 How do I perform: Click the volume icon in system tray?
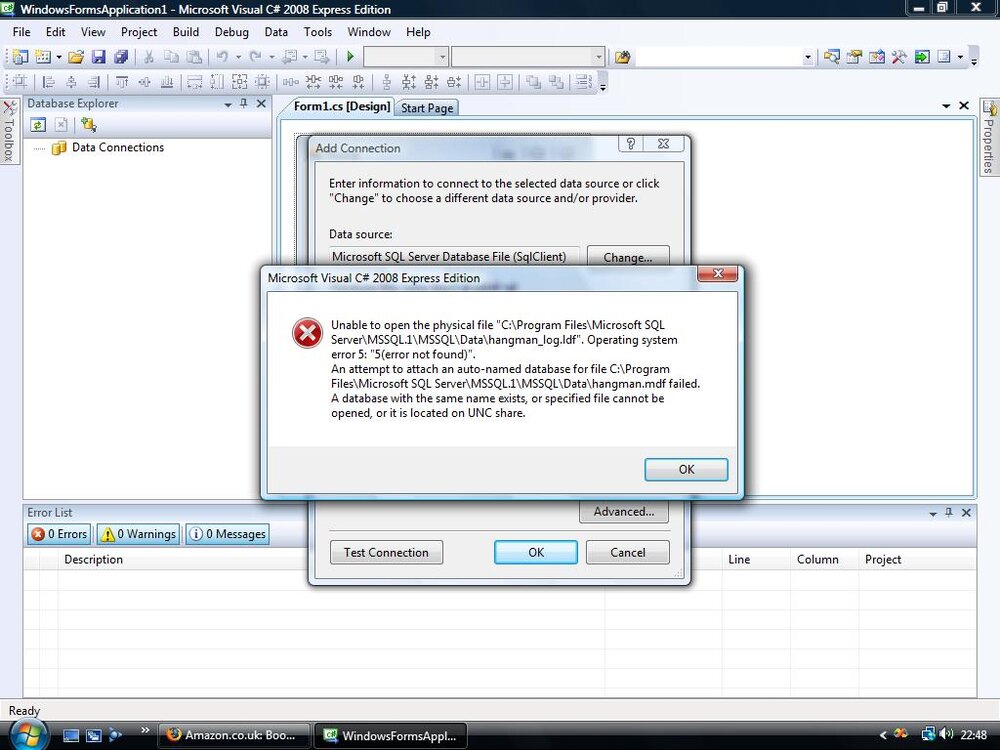947,735
